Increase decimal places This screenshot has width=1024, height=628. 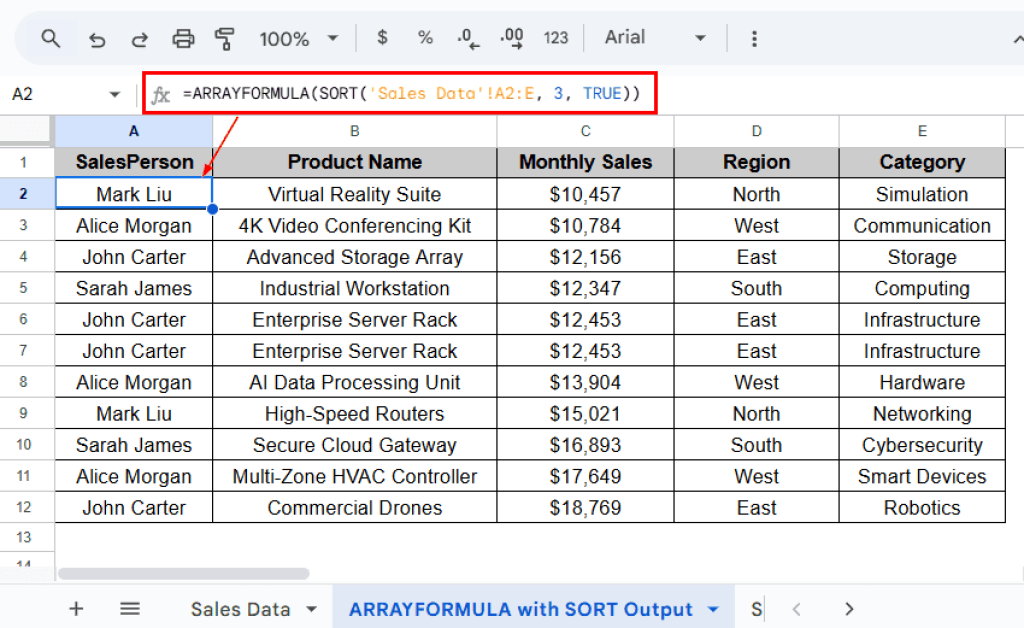pyautogui.click(x=511, y=37)
